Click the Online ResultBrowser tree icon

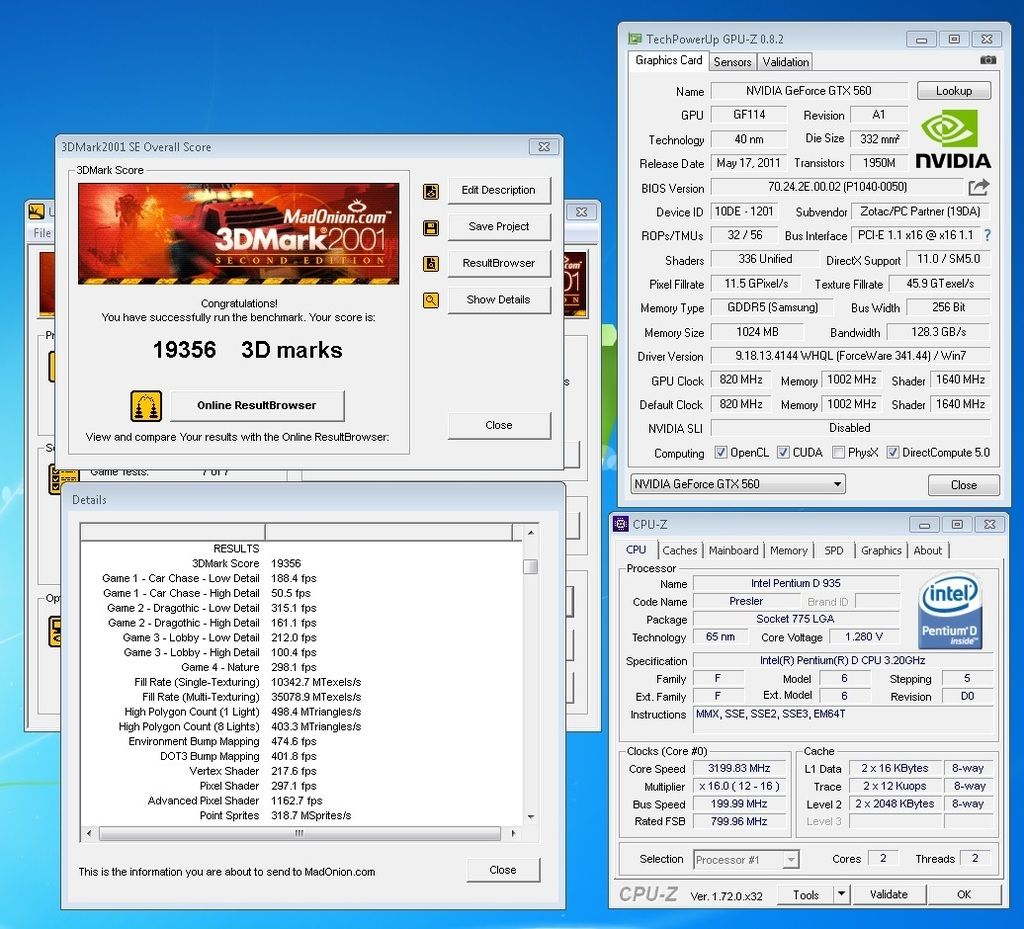[146, 405]
